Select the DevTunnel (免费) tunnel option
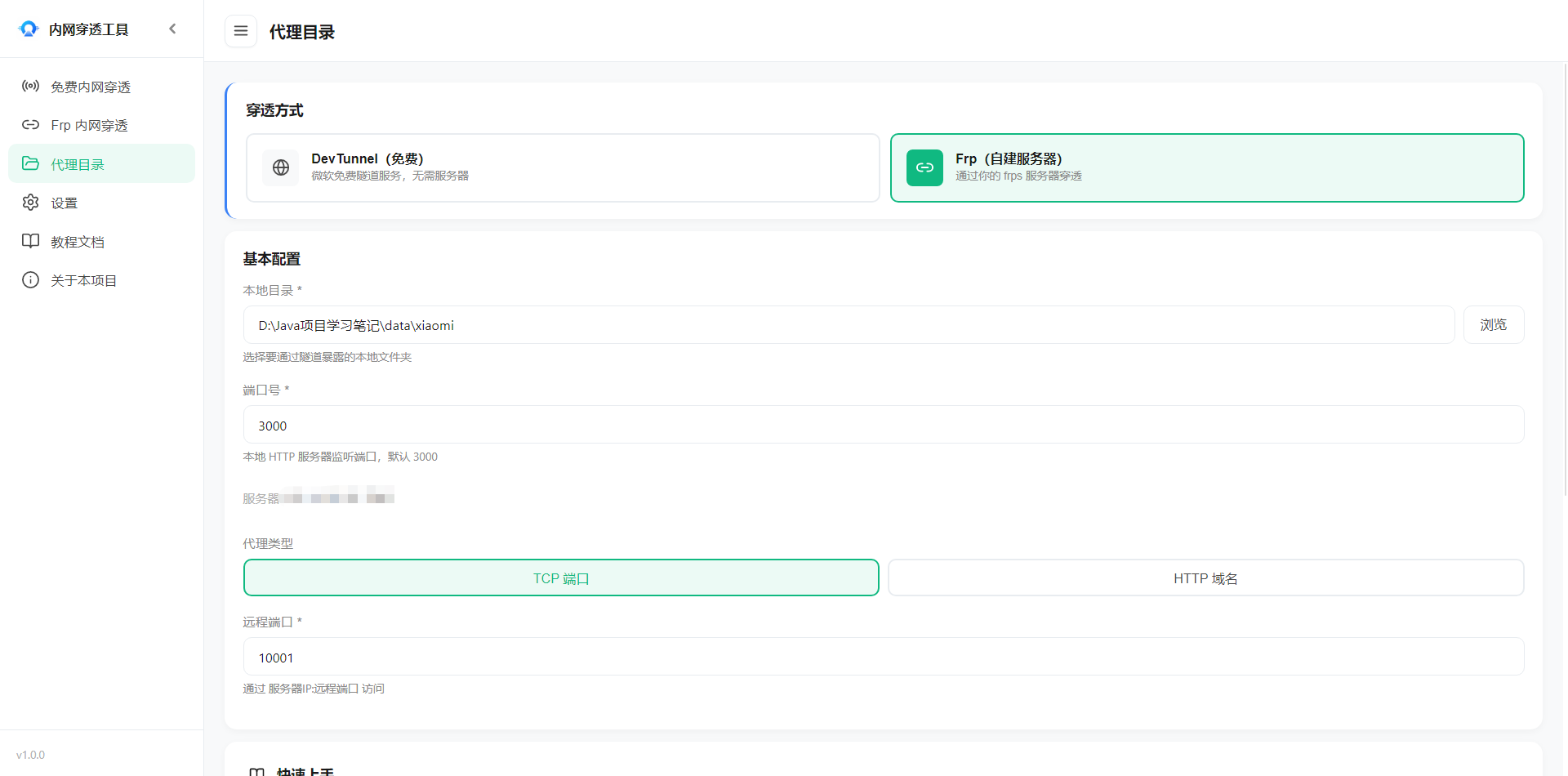 click(563, 167)
